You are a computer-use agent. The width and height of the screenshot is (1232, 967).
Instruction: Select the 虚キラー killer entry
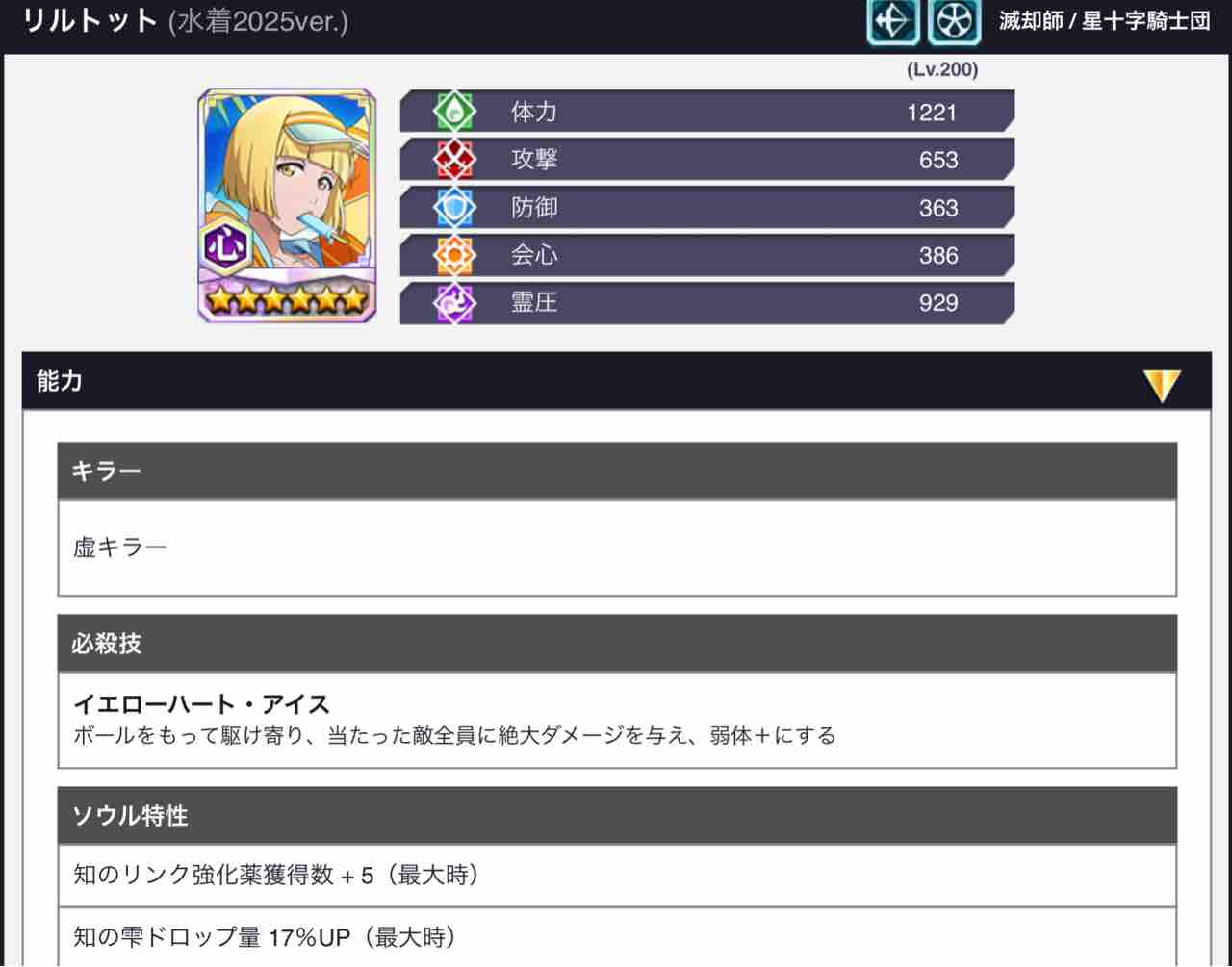[120, 547]
